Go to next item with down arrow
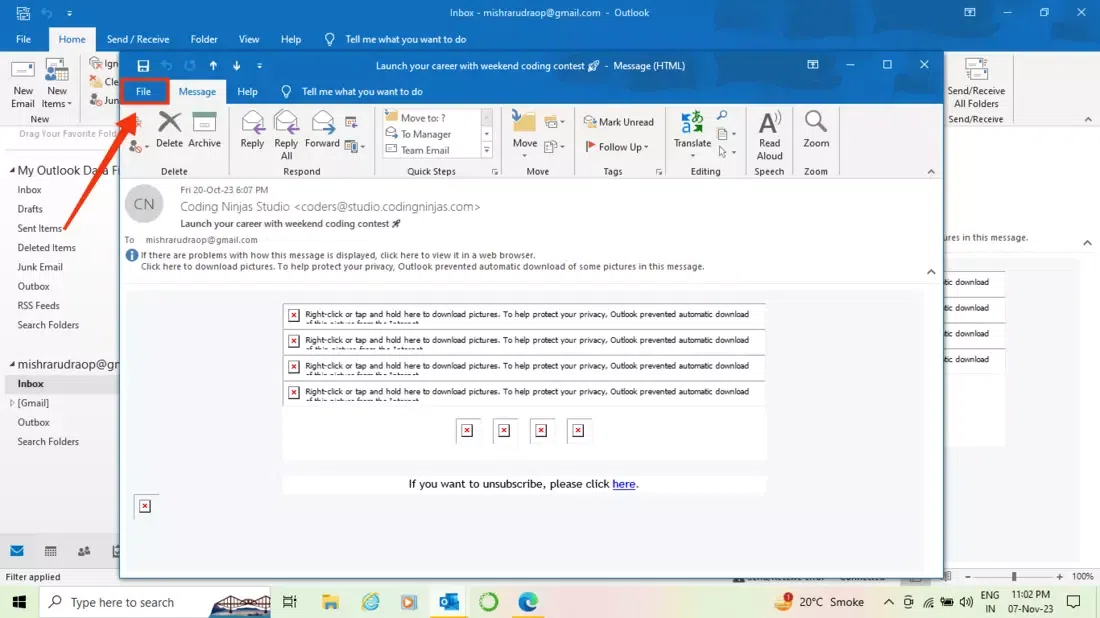The width and height of the screenshot is (1100, 618). pos(236,66)
